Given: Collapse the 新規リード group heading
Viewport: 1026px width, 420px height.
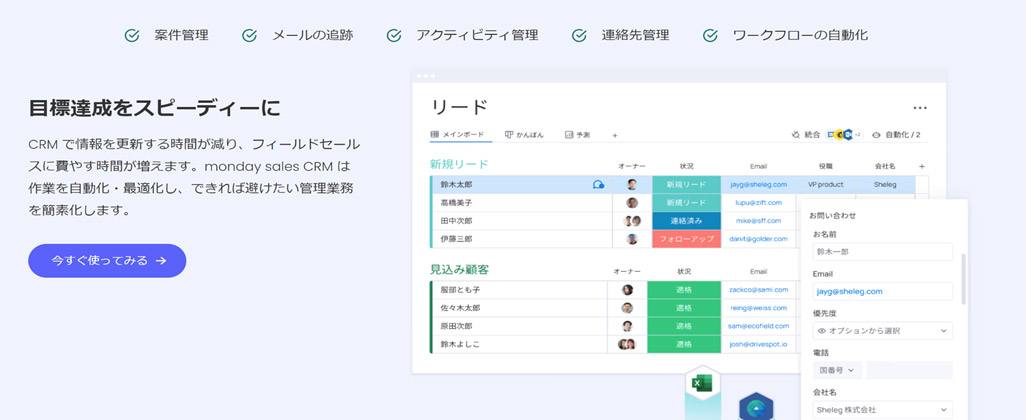Looking at the screenshot, I should (459, 164).
